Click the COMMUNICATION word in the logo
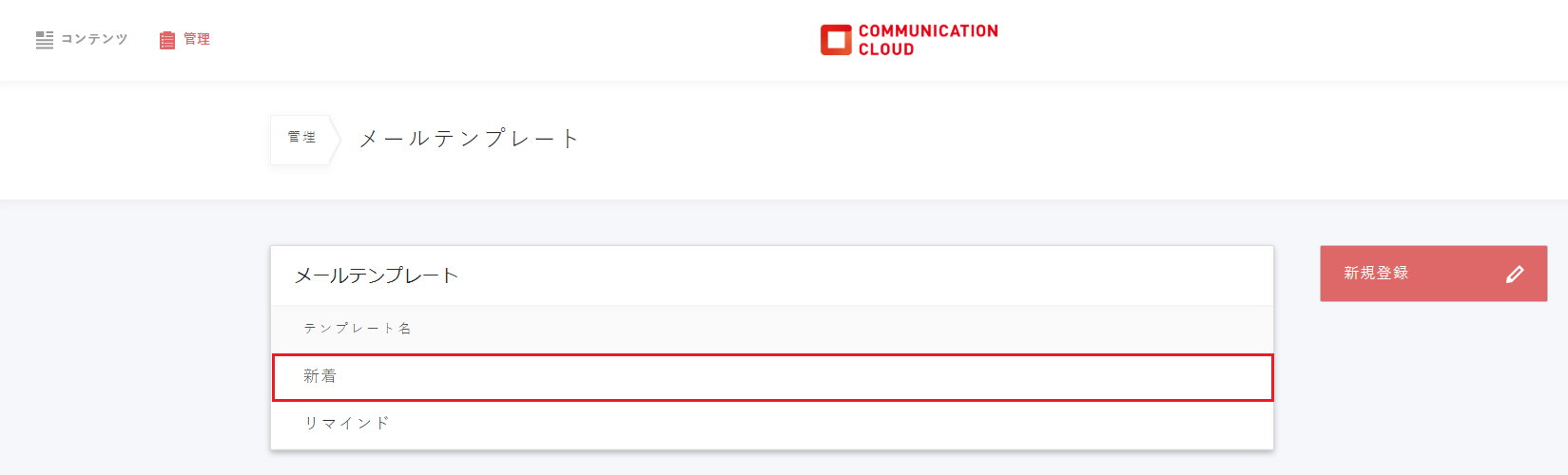The image size is (1568, 475). tap(928, 31)
